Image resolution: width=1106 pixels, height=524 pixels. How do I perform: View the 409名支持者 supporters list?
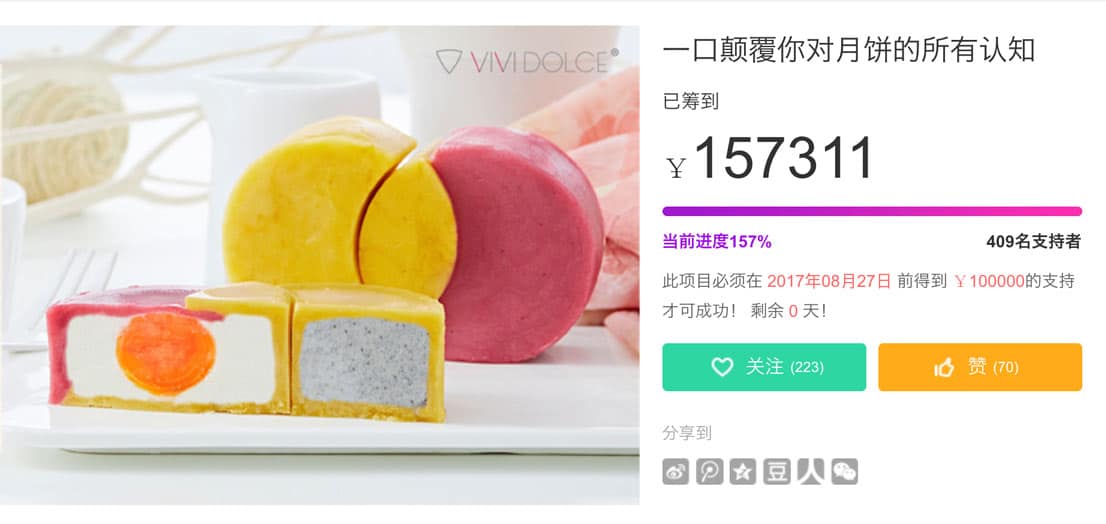coord(1033,242)
